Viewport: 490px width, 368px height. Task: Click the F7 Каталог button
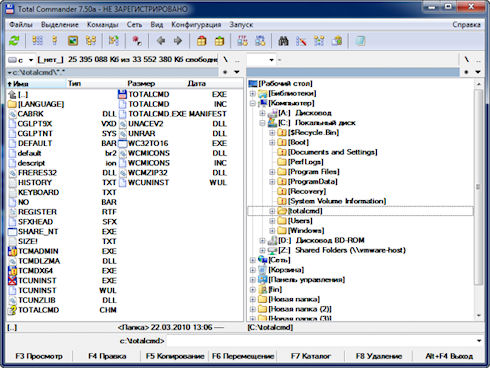click(x=311, y=356)
